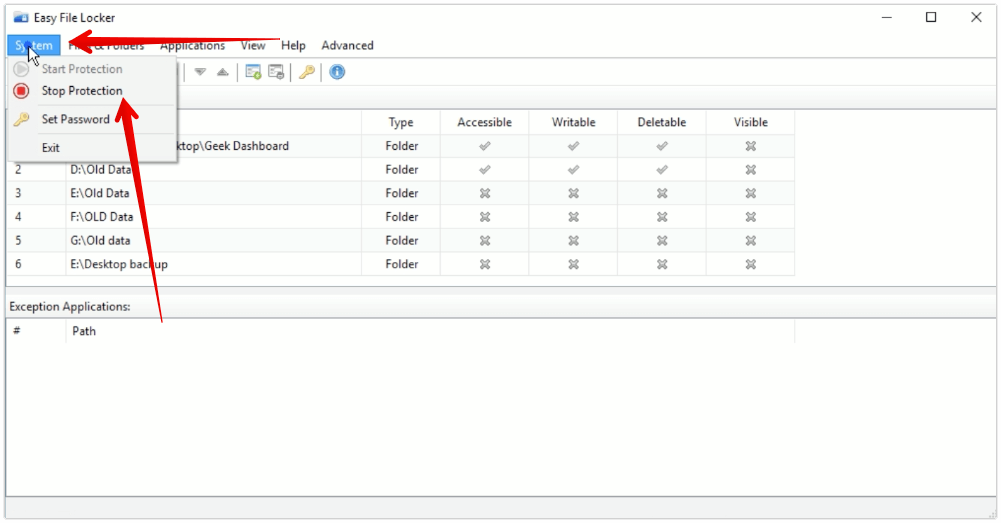1001x523 pixels.
Task: Click Visible cross mark in D:\Old Data row
Action: [751, 170]
